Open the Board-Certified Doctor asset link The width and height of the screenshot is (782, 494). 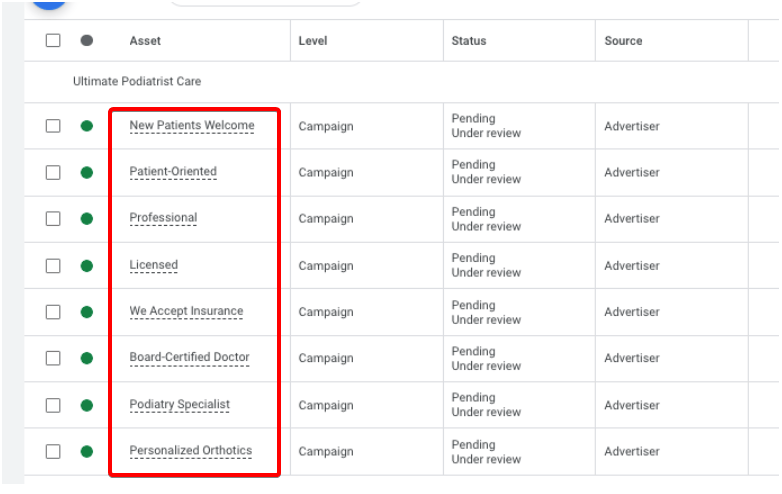click(189, 358)
